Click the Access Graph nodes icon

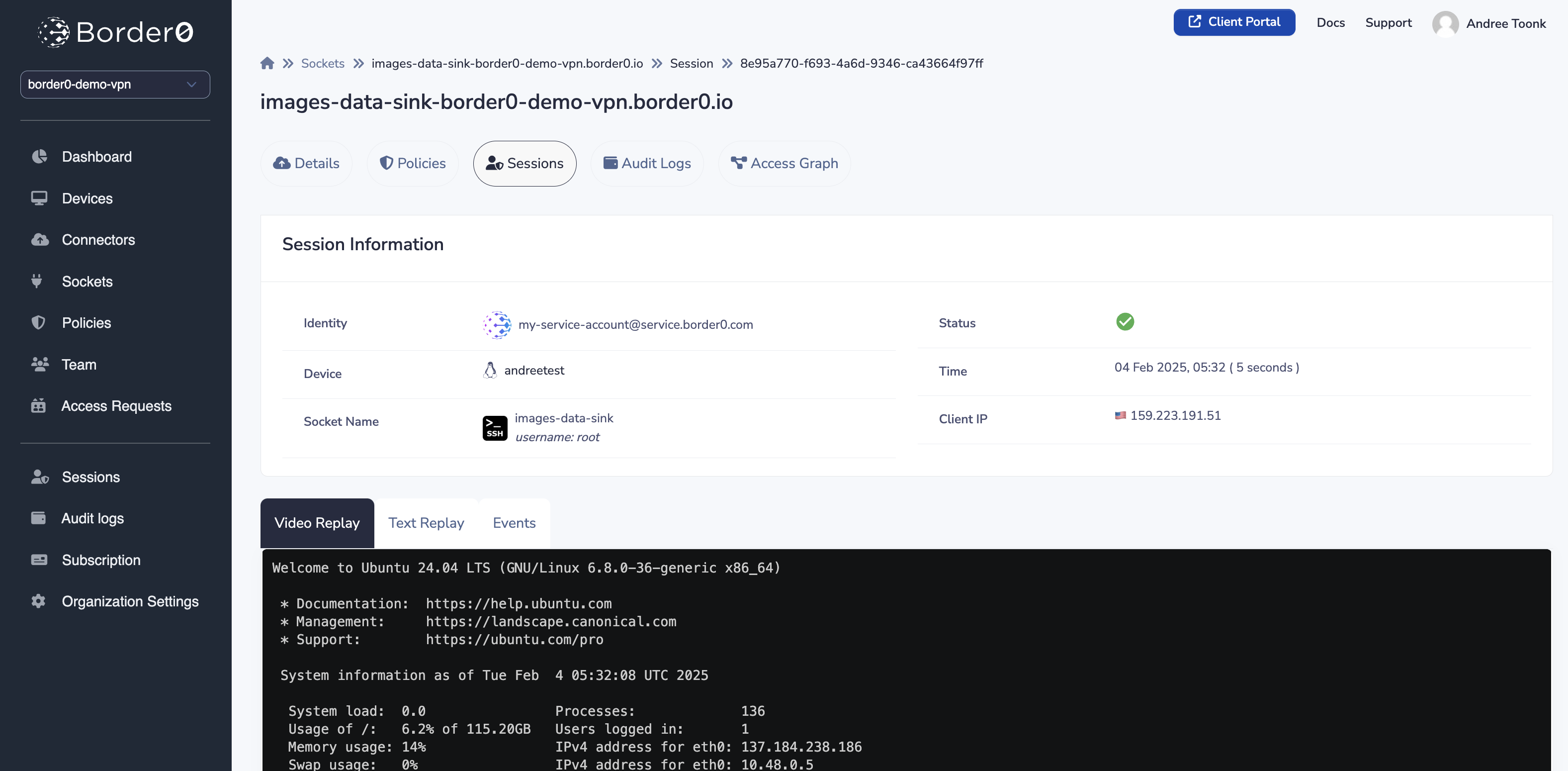coord(738,163)
